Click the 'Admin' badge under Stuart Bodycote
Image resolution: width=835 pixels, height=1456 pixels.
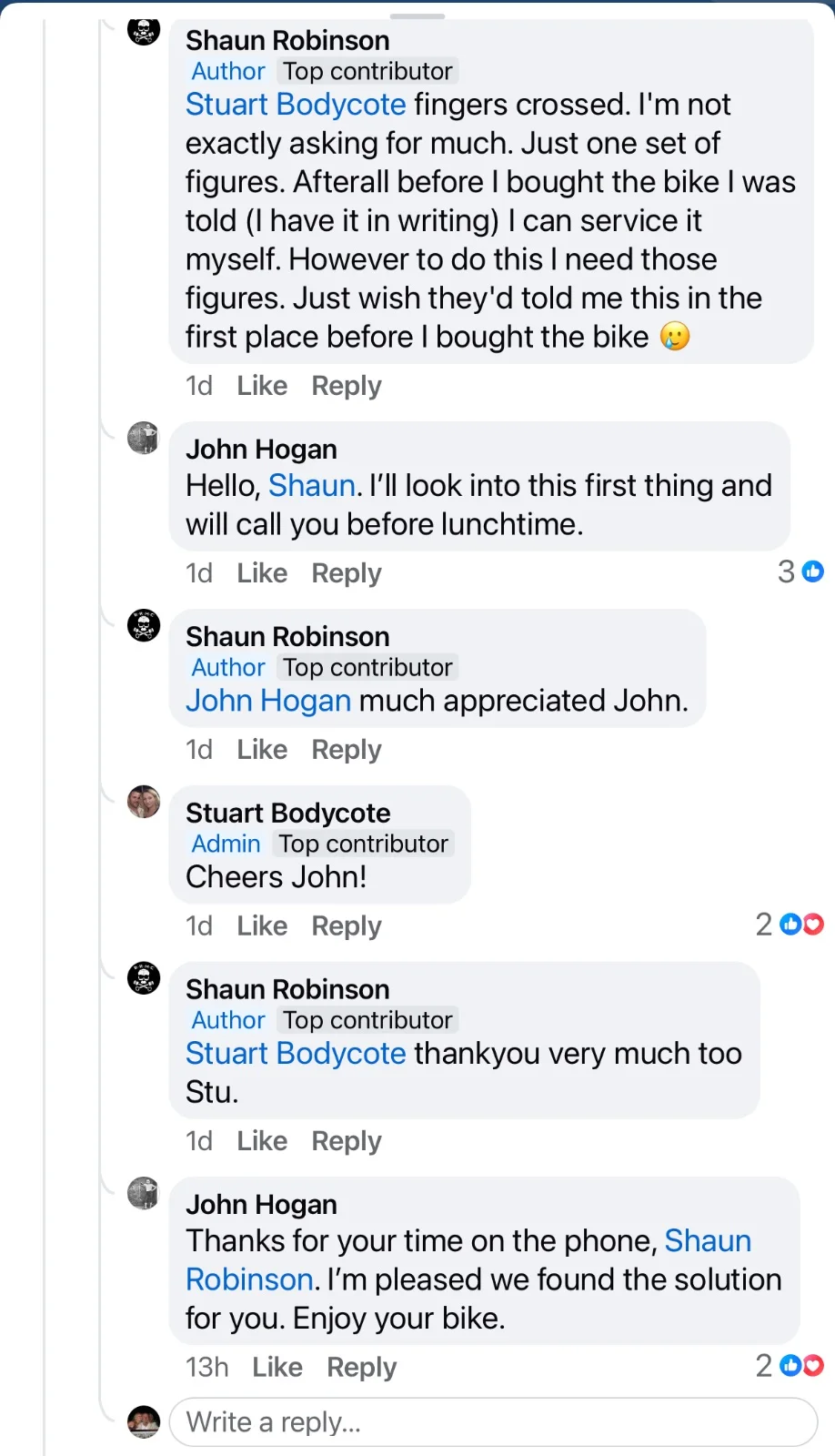(x=226, y=844)
